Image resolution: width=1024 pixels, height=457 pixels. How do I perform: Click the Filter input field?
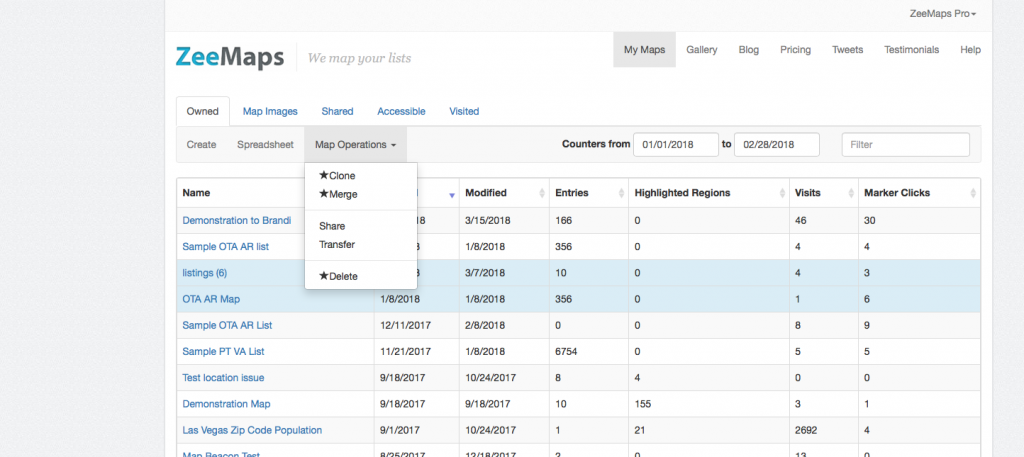tap(905, 145)
